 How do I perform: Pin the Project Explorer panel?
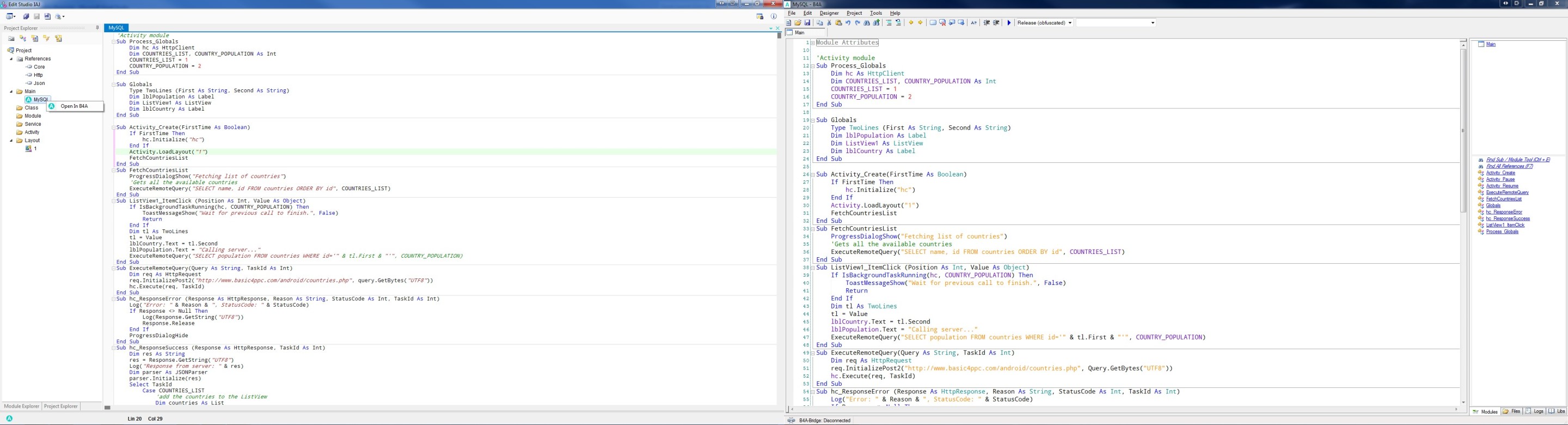point(97,28)
